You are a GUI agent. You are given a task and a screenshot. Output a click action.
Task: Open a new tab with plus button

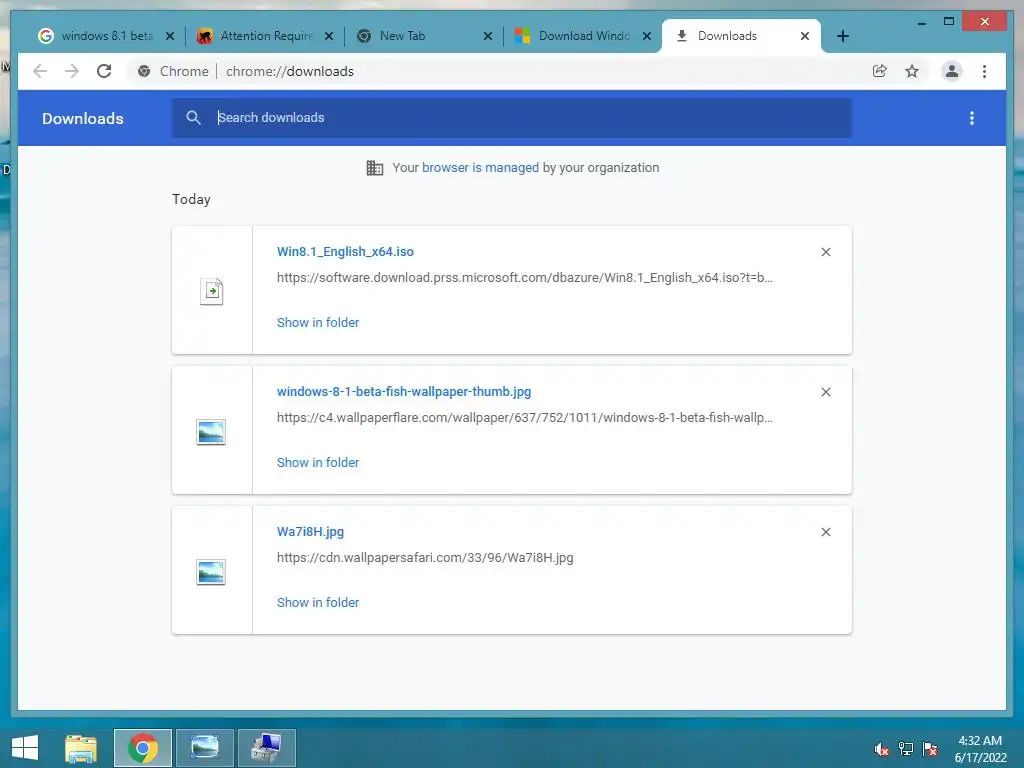843,36
